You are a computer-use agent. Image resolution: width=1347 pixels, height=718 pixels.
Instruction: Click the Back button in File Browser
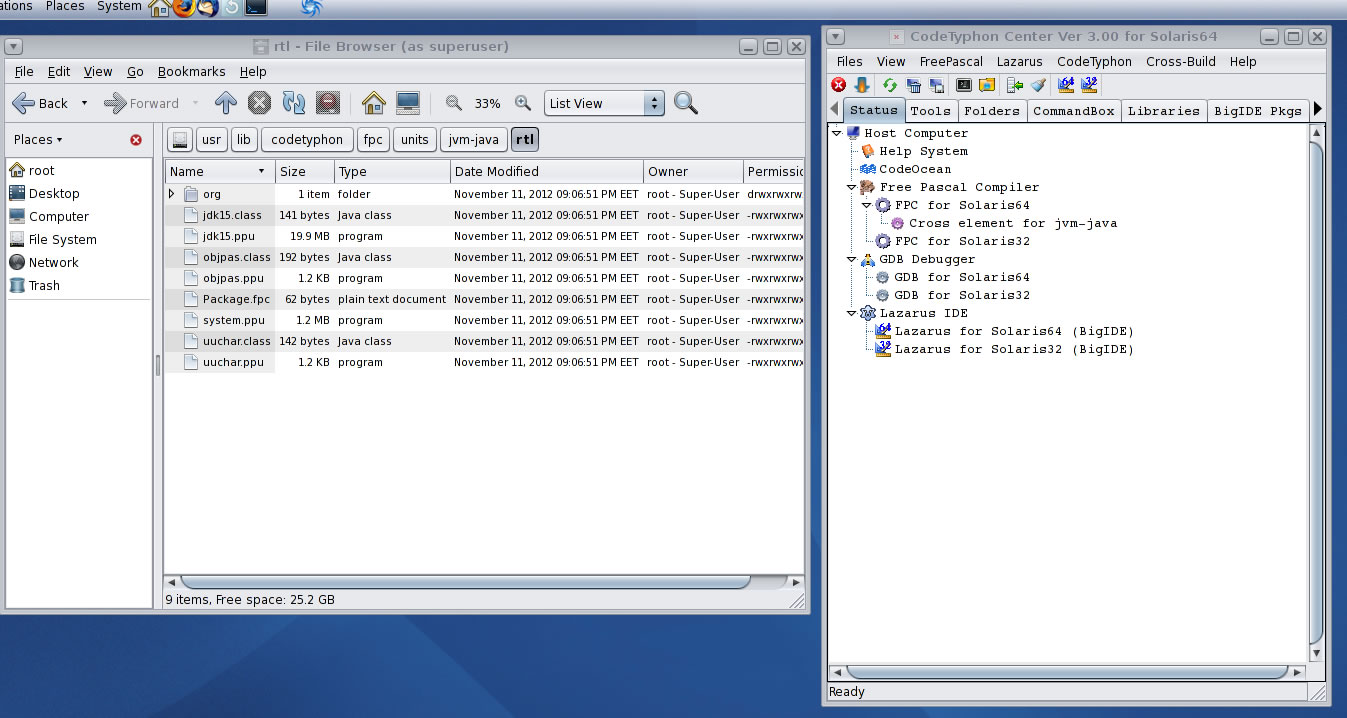(42, 103)
